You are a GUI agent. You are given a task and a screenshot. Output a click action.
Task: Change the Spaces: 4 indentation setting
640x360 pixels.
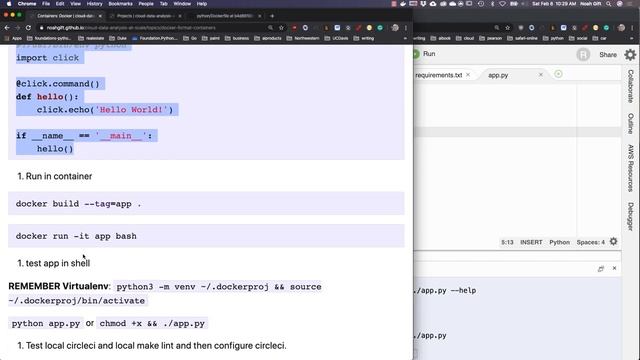(x=591, y=242)
